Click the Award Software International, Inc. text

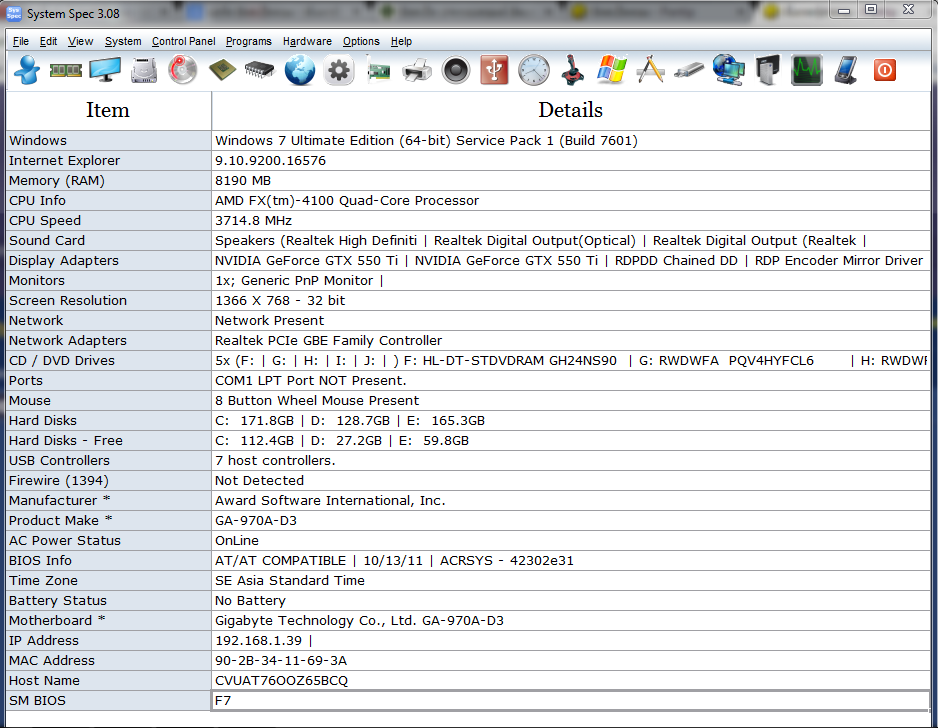point(330,501)
